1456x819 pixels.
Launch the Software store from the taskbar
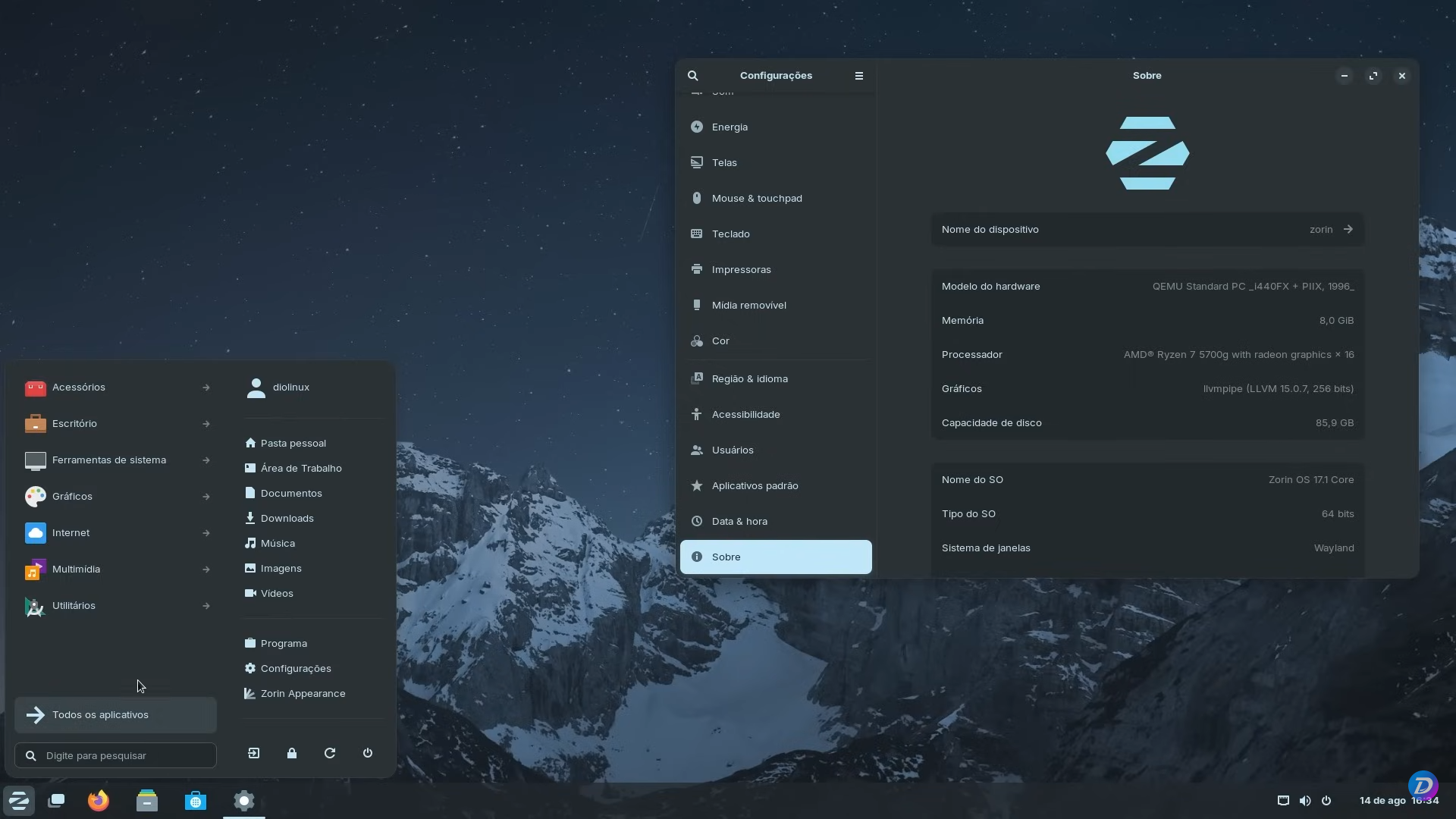click(195, 801)
